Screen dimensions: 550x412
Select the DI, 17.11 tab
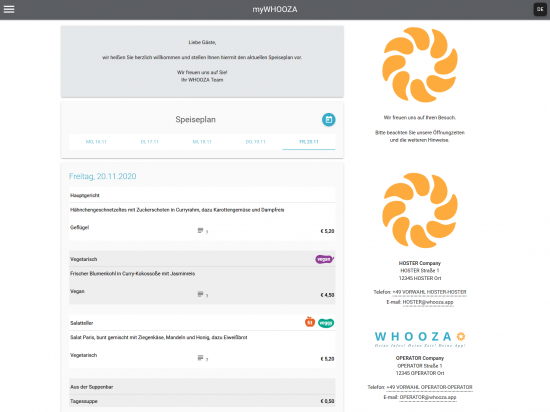(x=149, y=142)
